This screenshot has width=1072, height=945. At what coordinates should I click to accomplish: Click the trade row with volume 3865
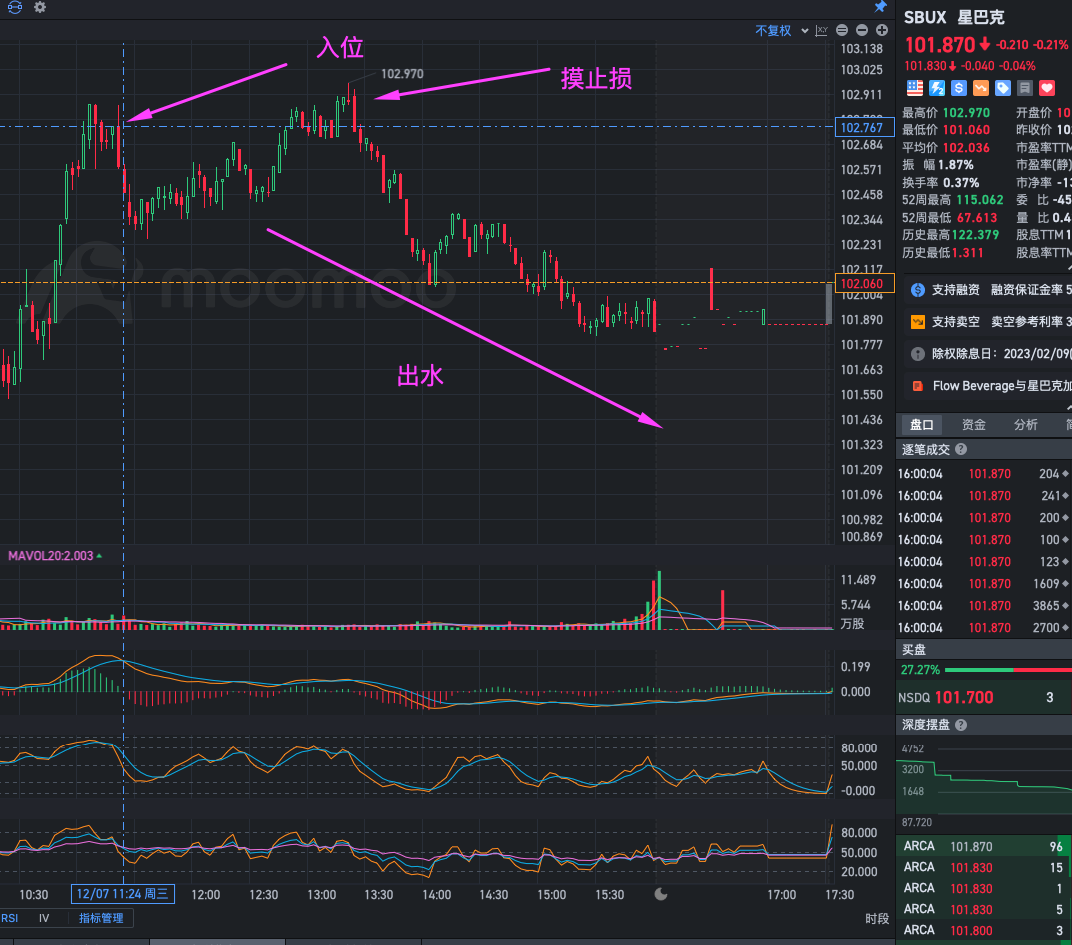pos(983,606)
